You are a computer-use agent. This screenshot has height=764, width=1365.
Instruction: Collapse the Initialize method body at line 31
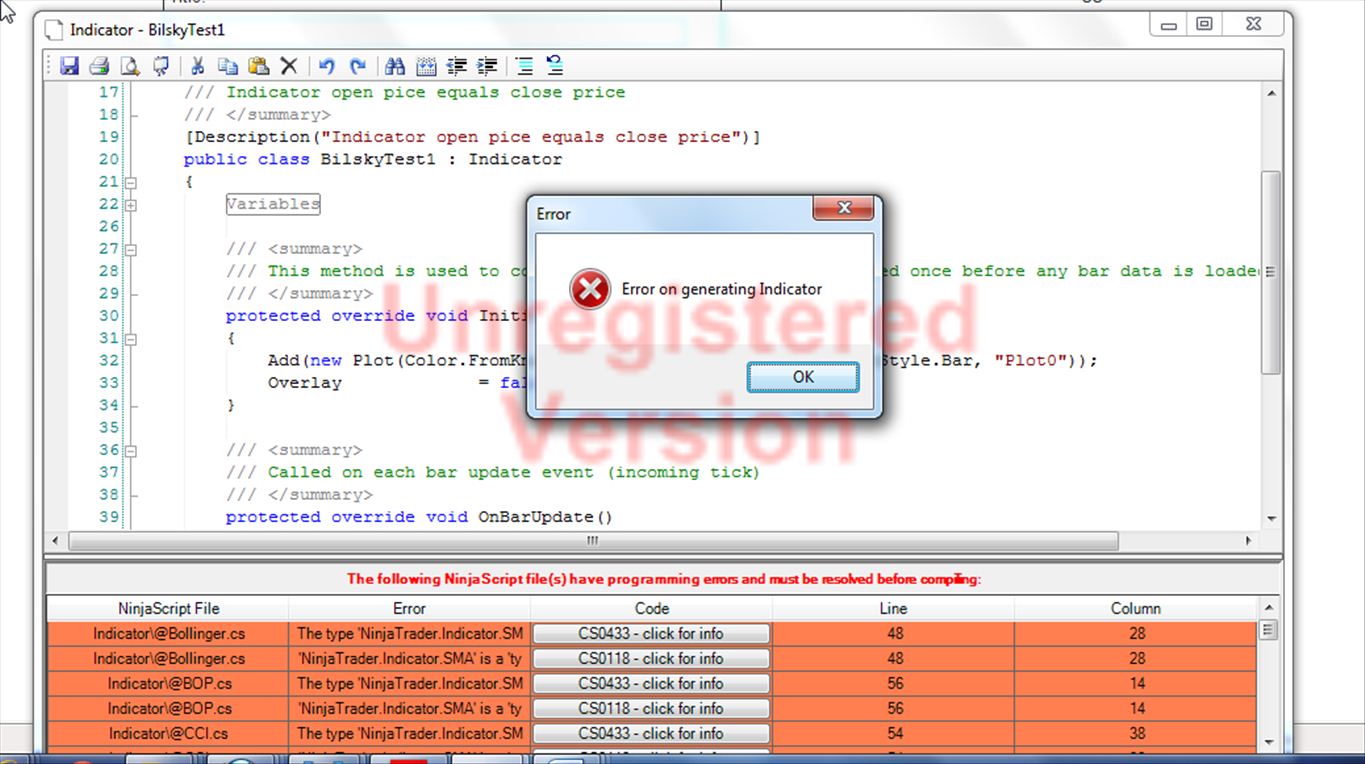[131, 338]
